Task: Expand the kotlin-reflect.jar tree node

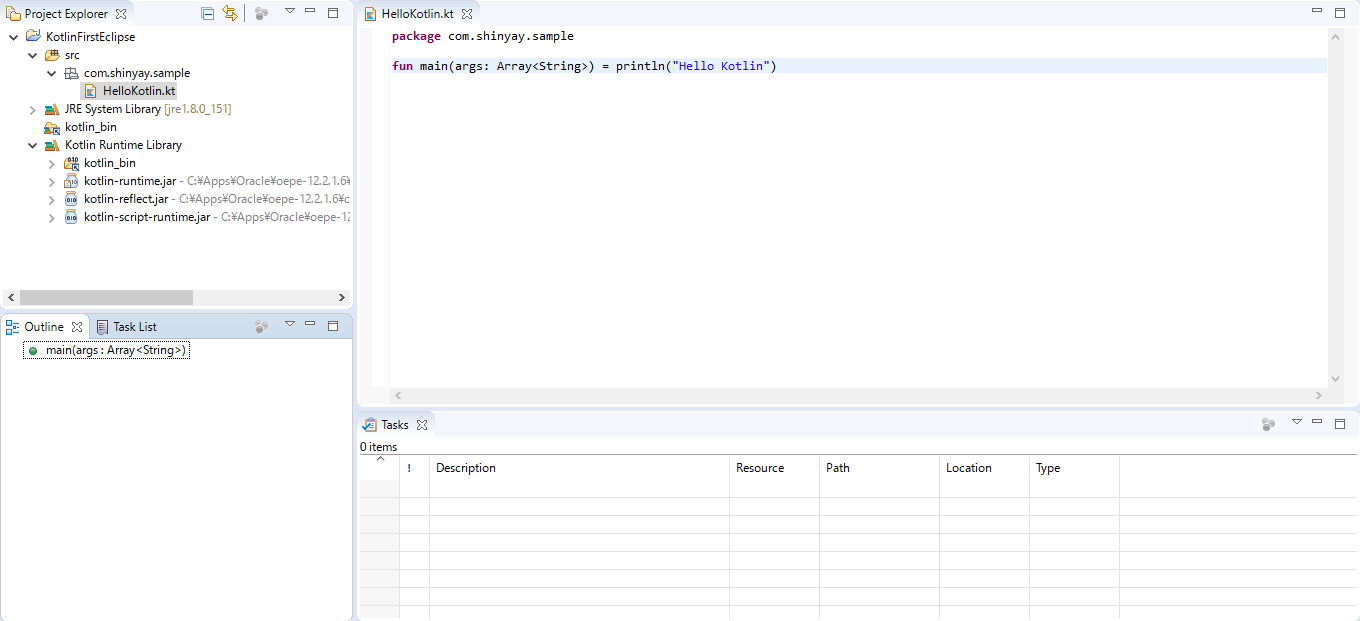Action: (50, 198)
